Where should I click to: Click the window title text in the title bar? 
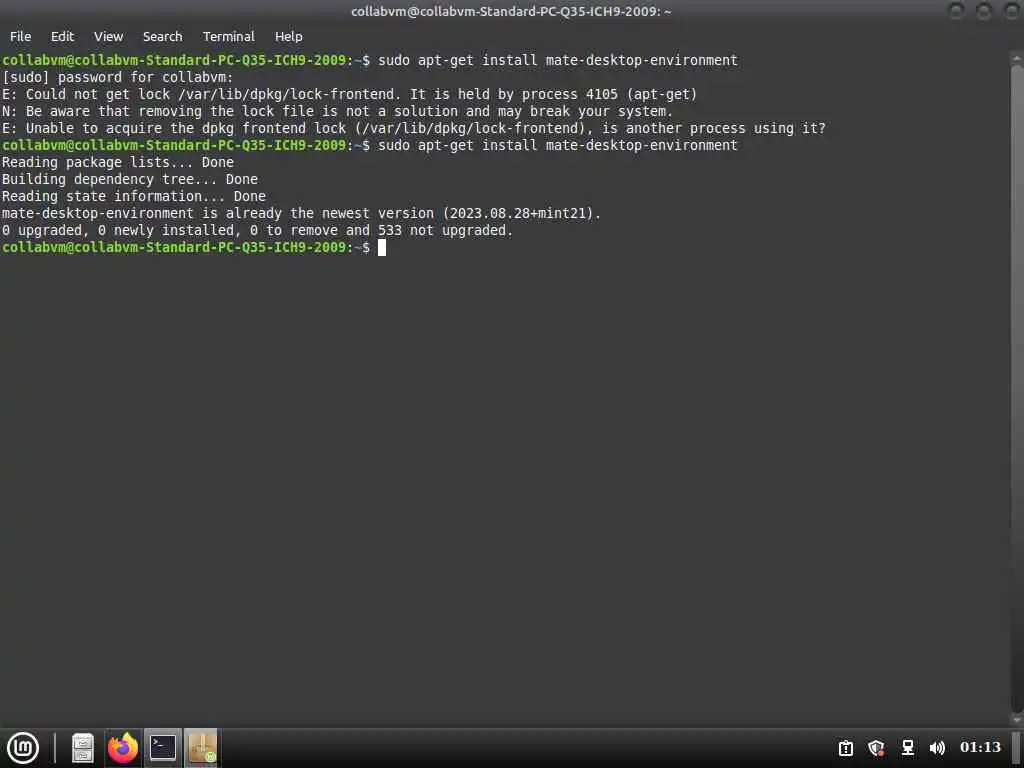[511, 11]
